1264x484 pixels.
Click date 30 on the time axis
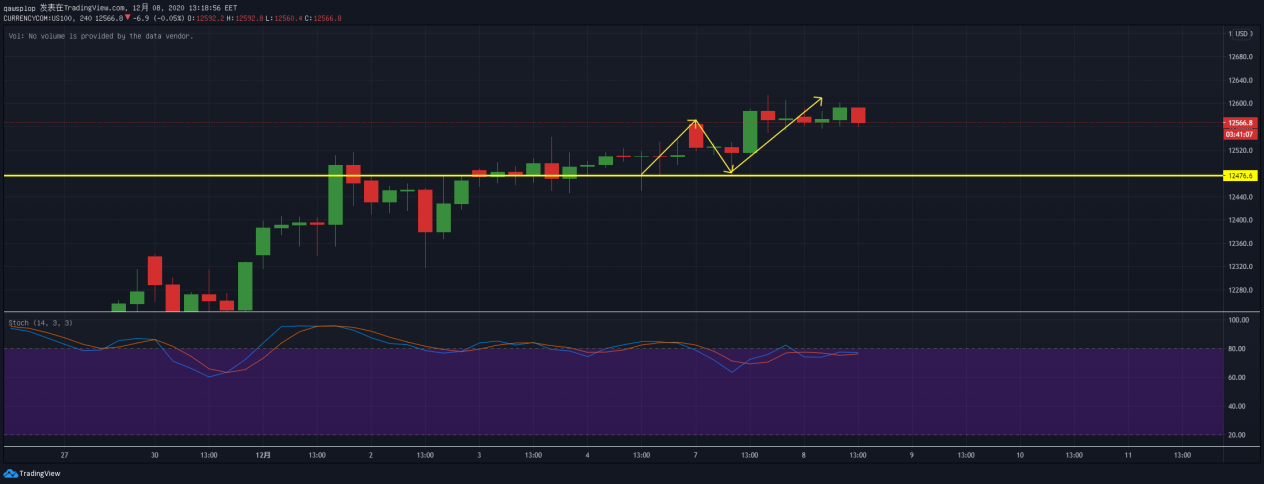154,454
